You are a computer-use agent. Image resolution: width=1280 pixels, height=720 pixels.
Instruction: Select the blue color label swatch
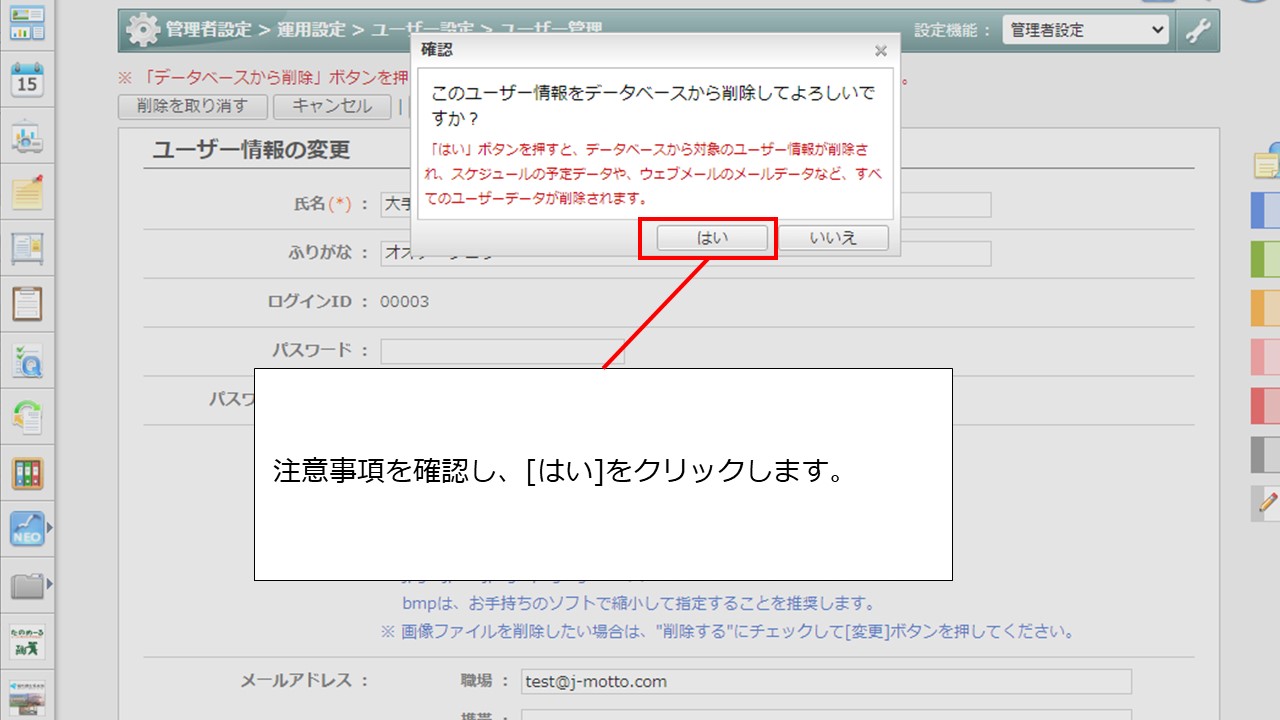point(1266,210)
